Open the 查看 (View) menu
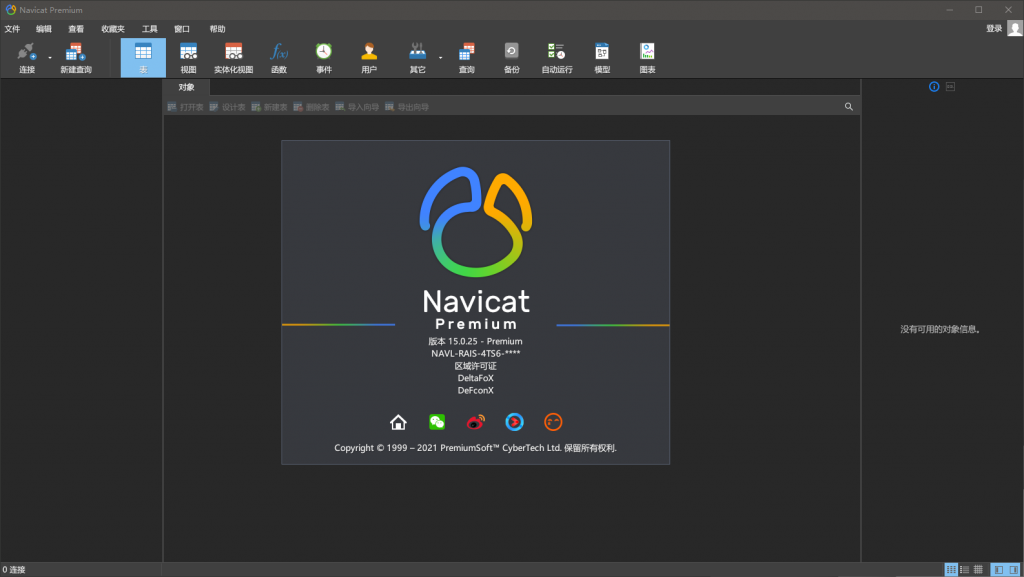The image size is (1024, 577). click(76, 29)
